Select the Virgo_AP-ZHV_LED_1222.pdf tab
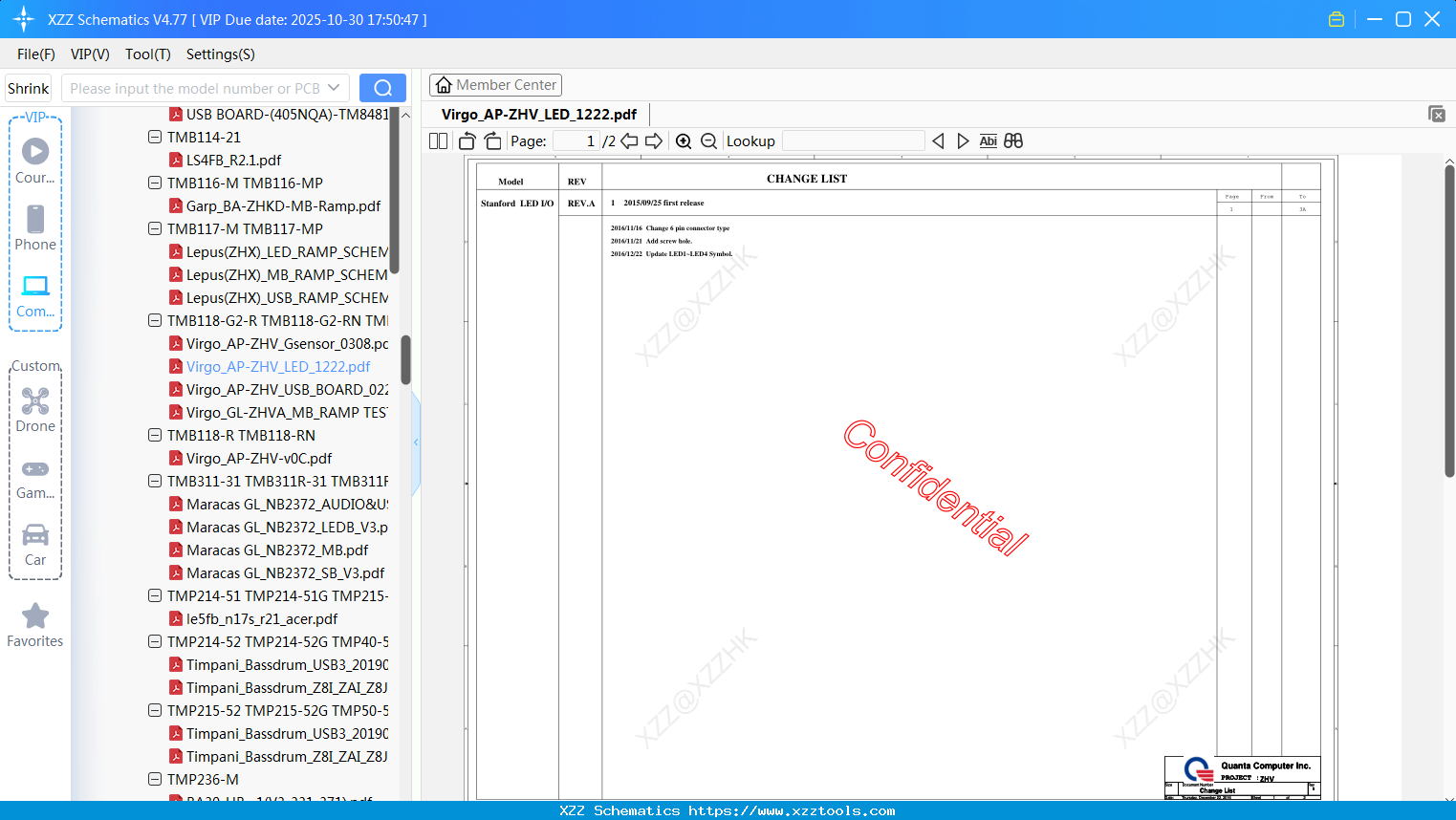Image resolution: width=1456 pixels, height=820 pixels. [x=539, y=115]
